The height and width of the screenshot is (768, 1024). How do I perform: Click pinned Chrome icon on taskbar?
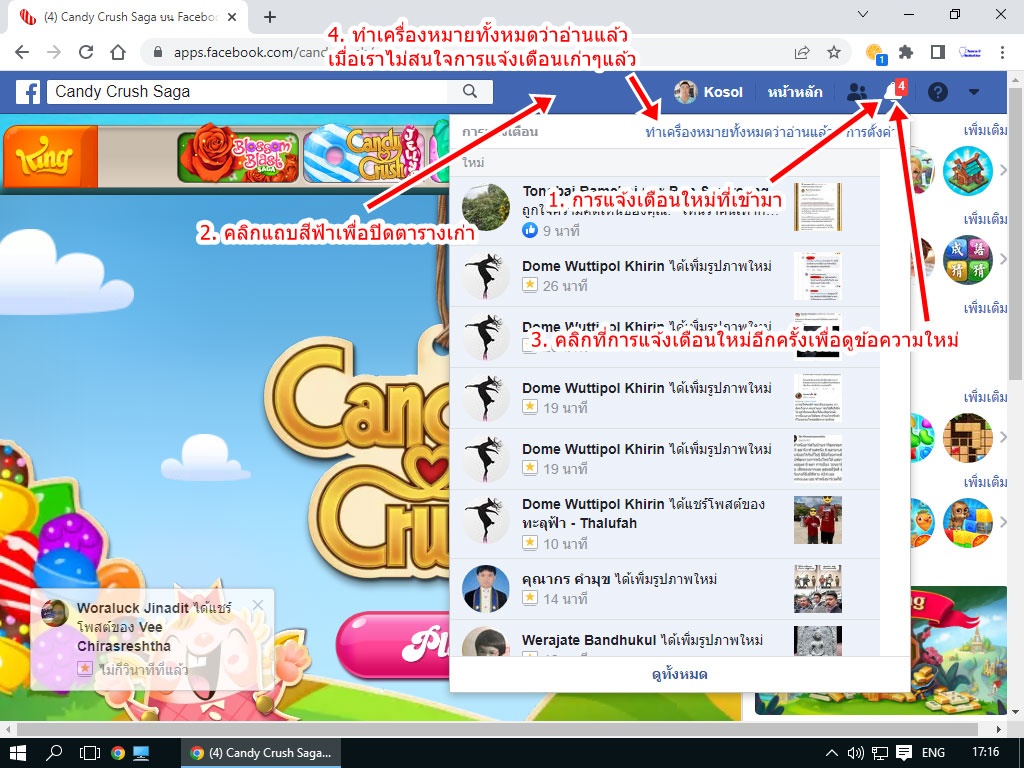(118, 752)
